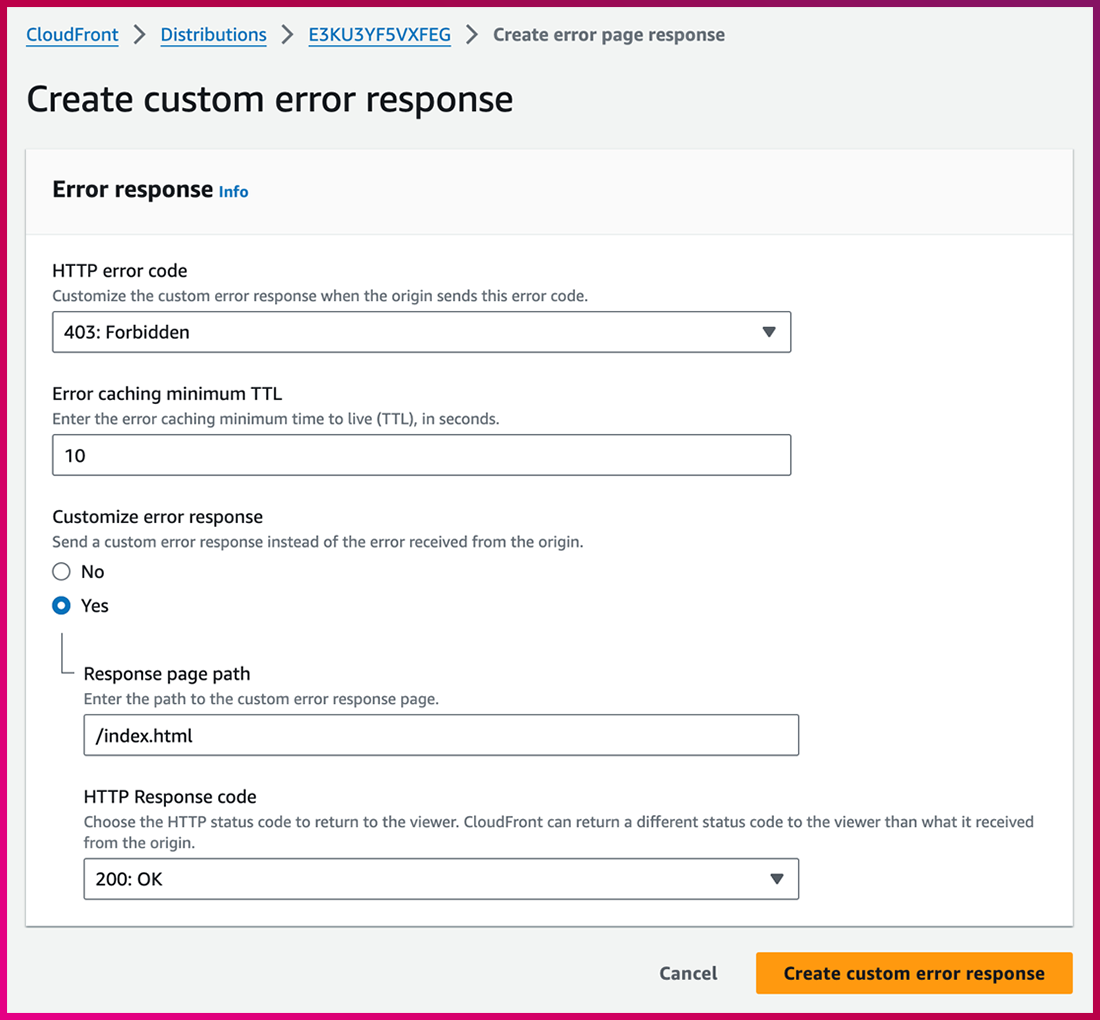Click the Response page path input field
Image resolution: width=1100 pixels, height=1020 pixels.
point(440,735)
